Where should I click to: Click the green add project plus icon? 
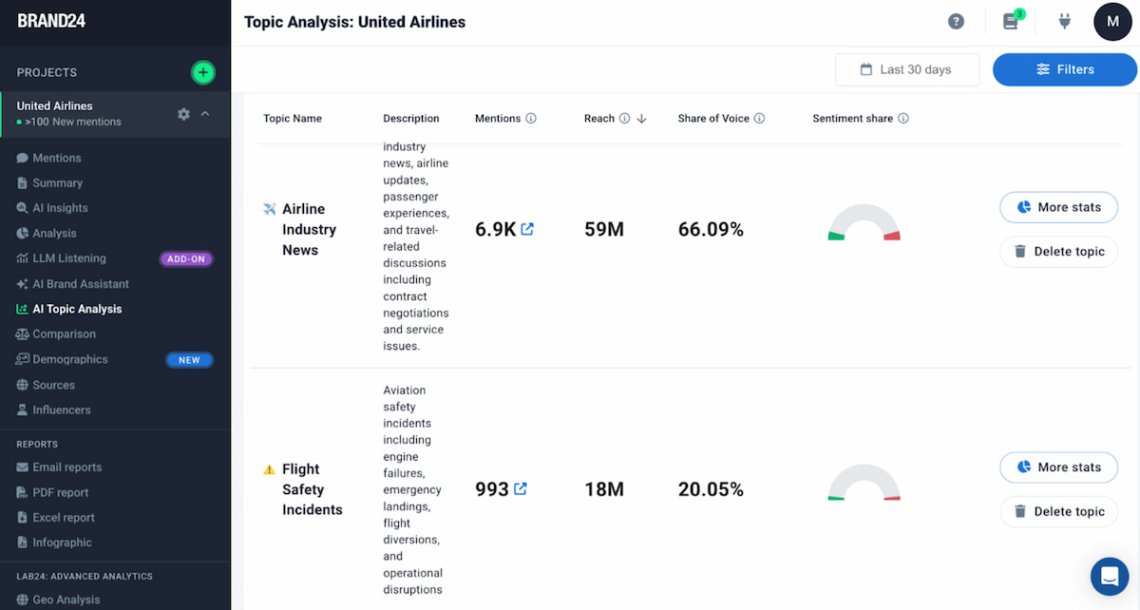click(x=203, y=72)
